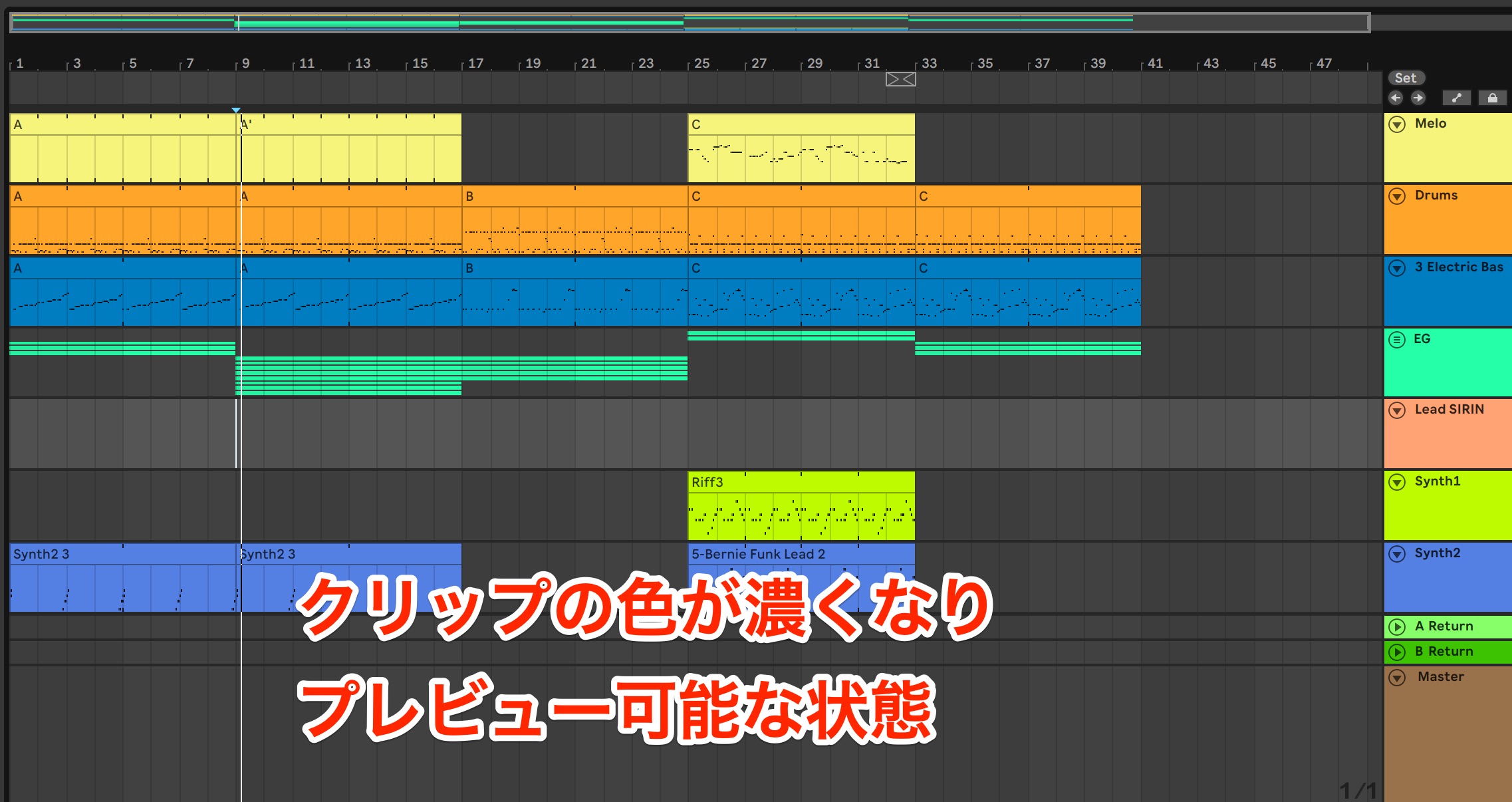Select Drums clip B header
The width and height of the screenshot is (1512, 802).
[575, 196]
